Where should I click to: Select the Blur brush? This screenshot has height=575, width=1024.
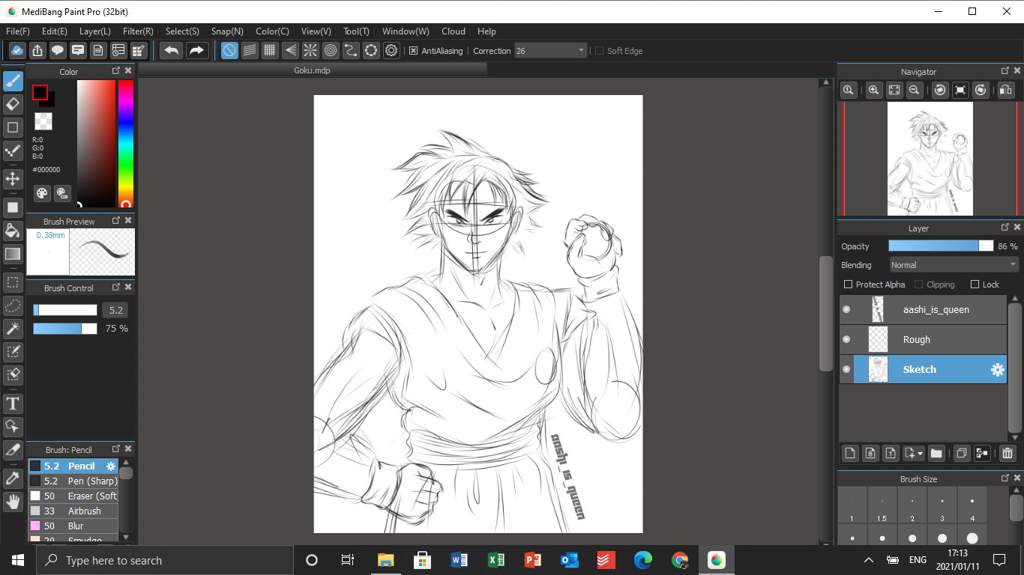click(74, 526)
